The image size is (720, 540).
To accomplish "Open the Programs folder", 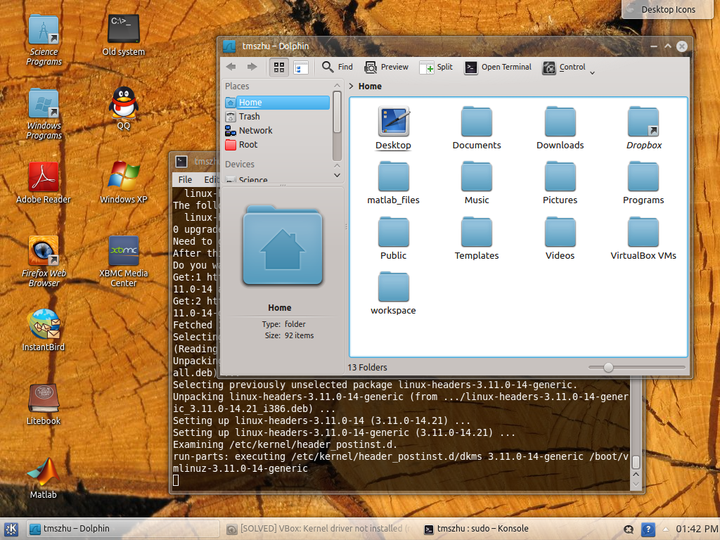I will click(x=643, y=183).
